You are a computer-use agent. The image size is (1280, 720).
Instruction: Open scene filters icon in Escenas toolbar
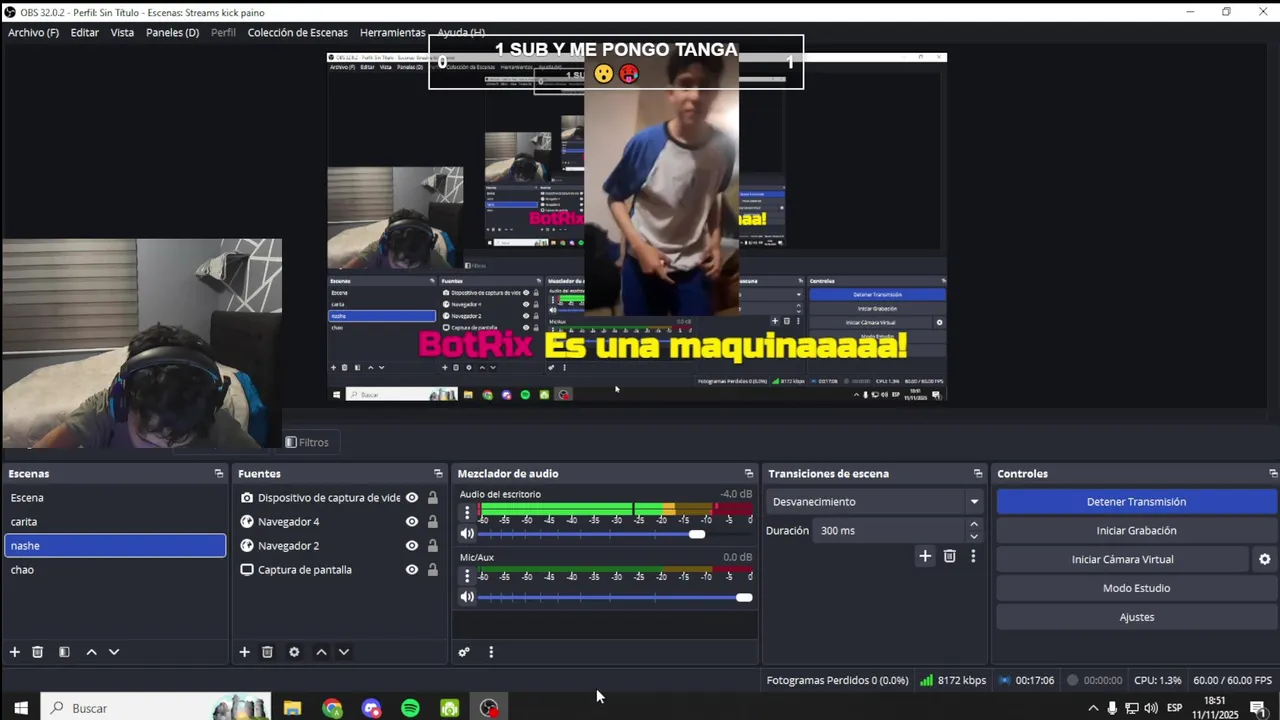coord(64,652)
